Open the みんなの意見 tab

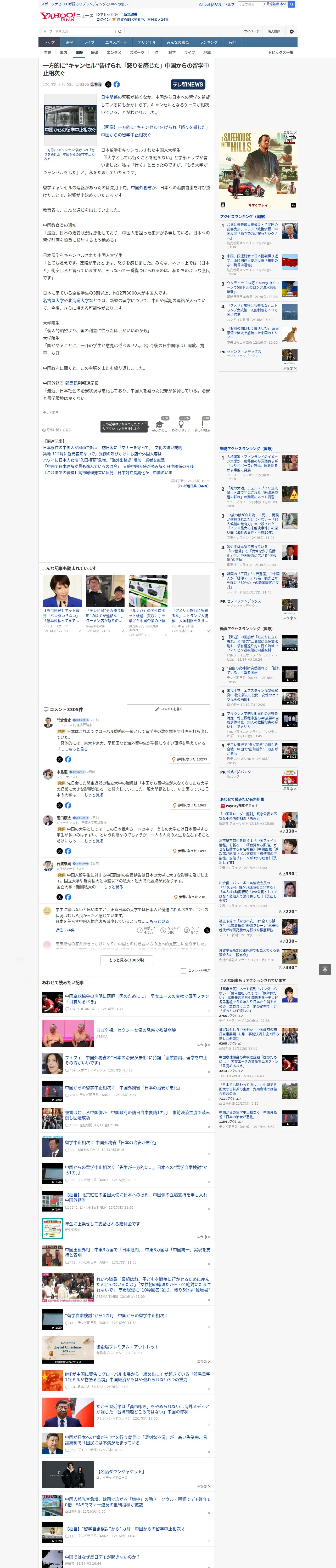(177, 43)
